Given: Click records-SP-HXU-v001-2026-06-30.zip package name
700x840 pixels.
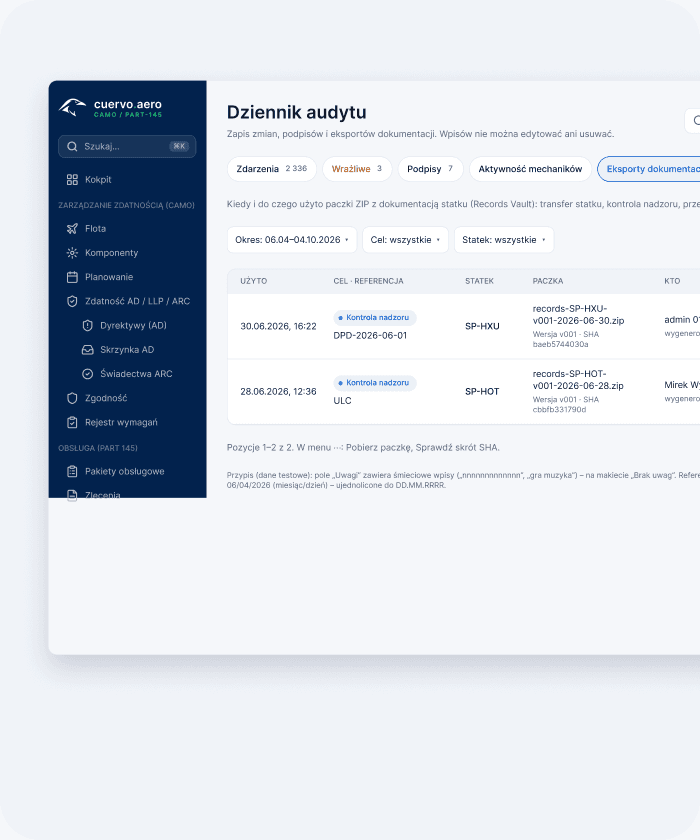Looking at the screenshot, I should (578, 314).
